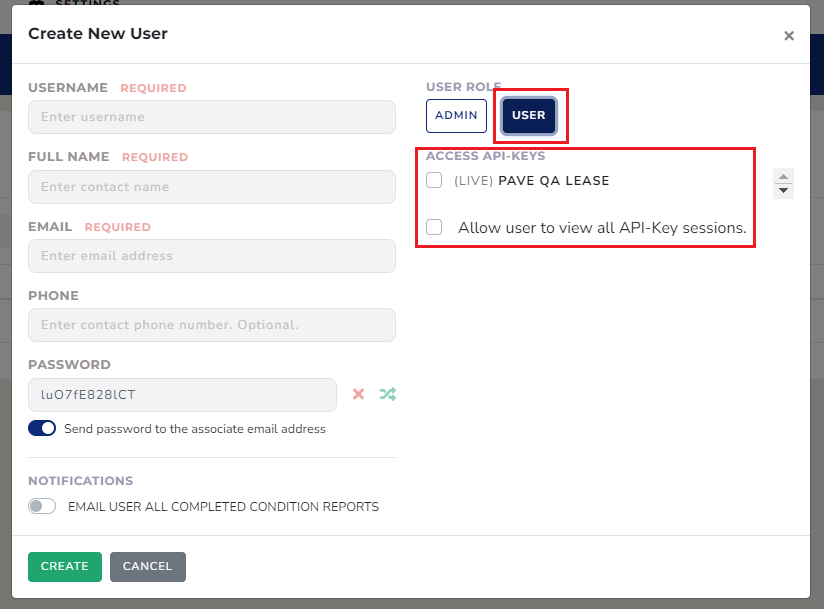Click the Password text box
This screenshot has width=824, height=609.
pyautogui.click(x=182, y=394)
